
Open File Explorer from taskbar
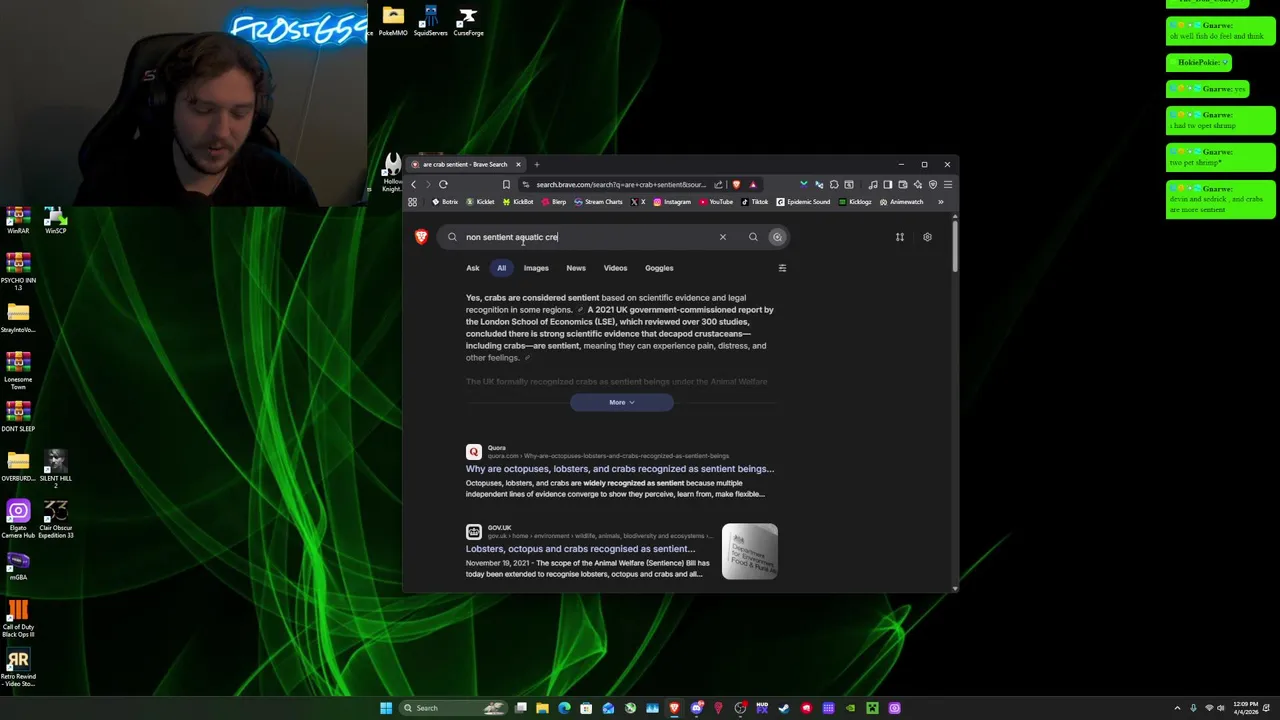pos(542,708)
